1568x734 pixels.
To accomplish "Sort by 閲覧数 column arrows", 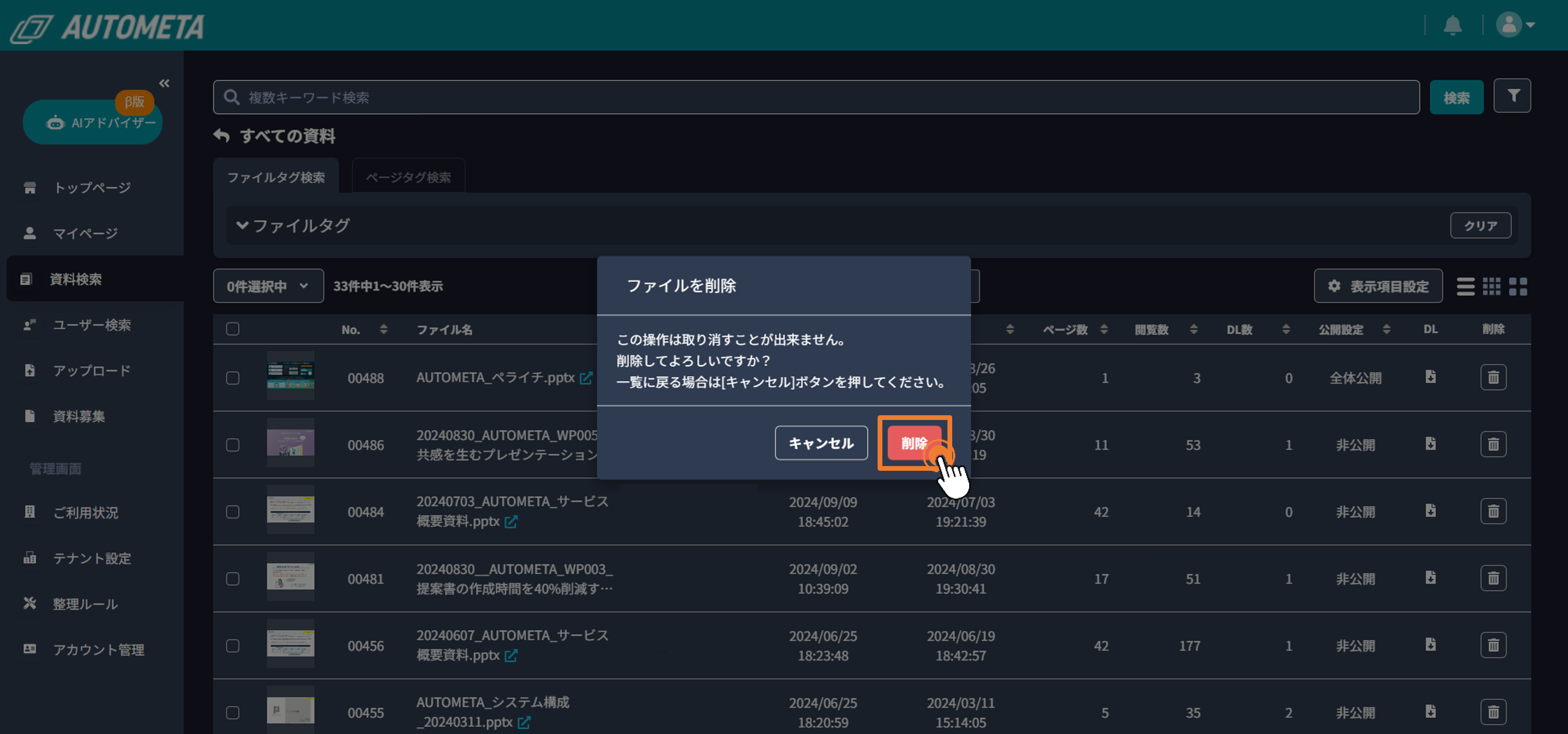I will (x=1193, y=329).
